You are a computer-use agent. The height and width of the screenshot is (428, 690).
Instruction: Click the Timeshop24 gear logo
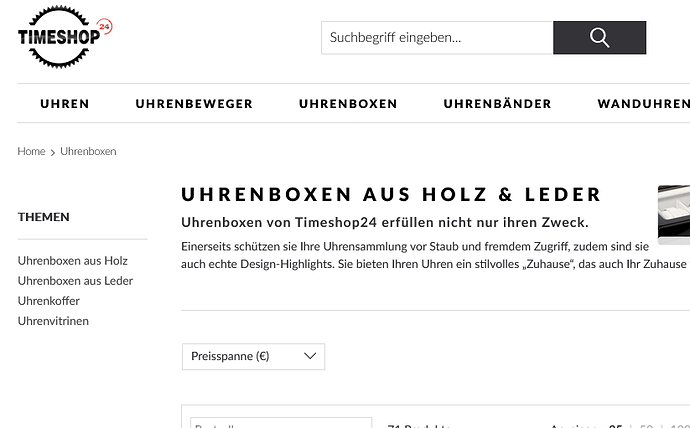click(65, 37)
